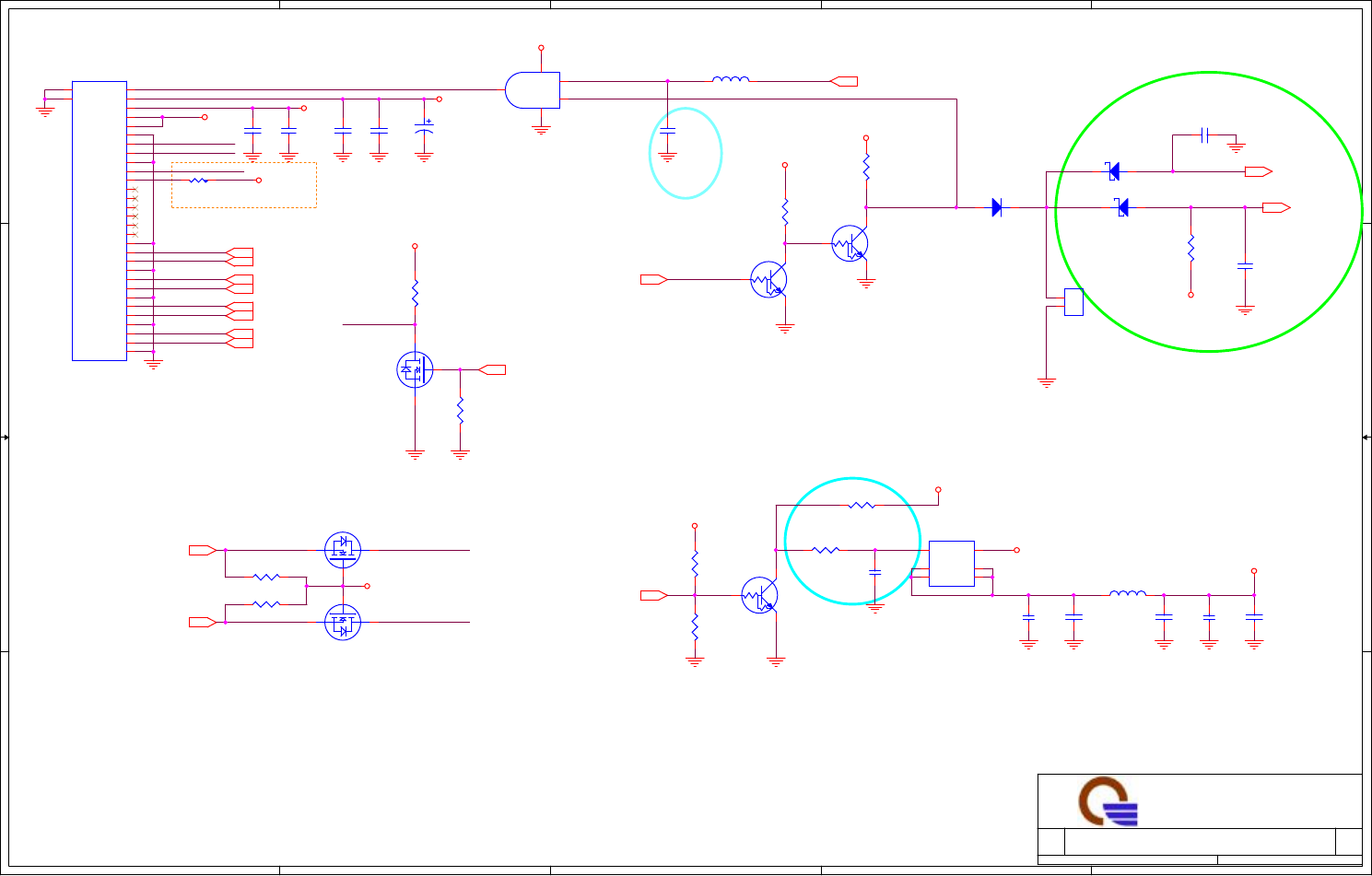Select the horizontal capacitor above the Schottky diodes
Screen dimensions: 1372x876
pos(1204,135)
